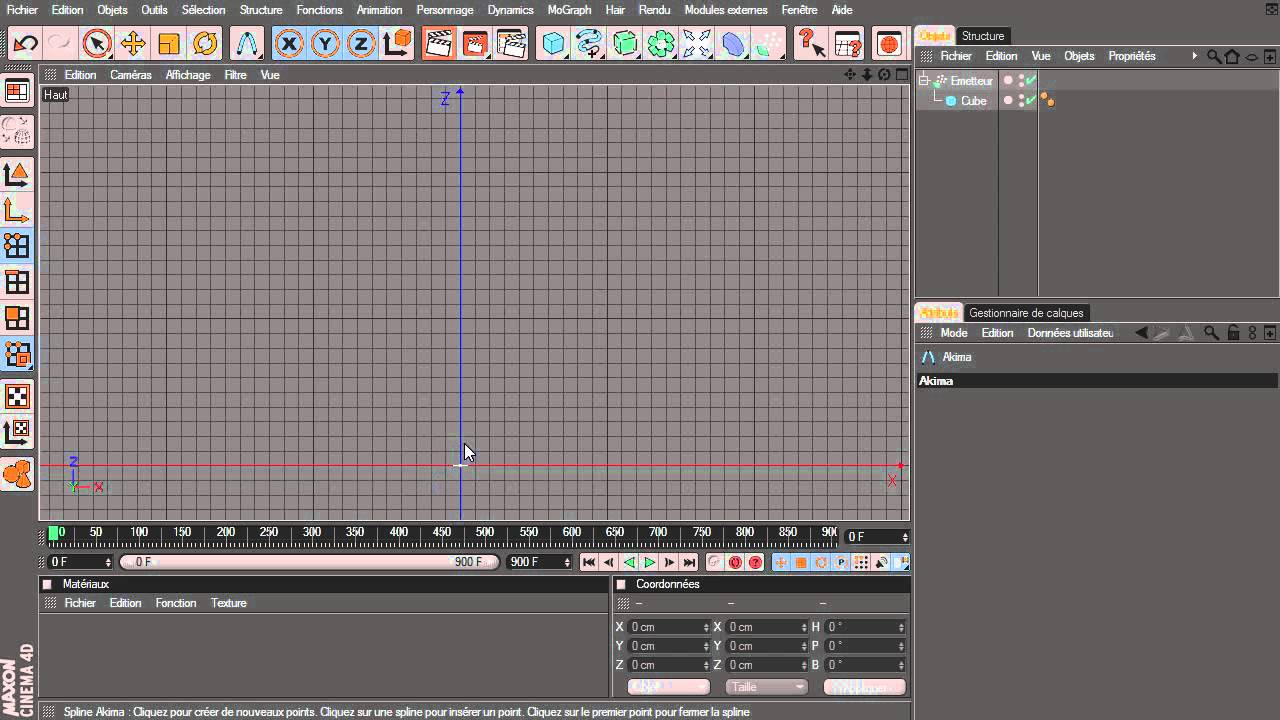Play the animation forward
The width and height of the screenshot is (1280, 720).
click(x=649, y=563)
